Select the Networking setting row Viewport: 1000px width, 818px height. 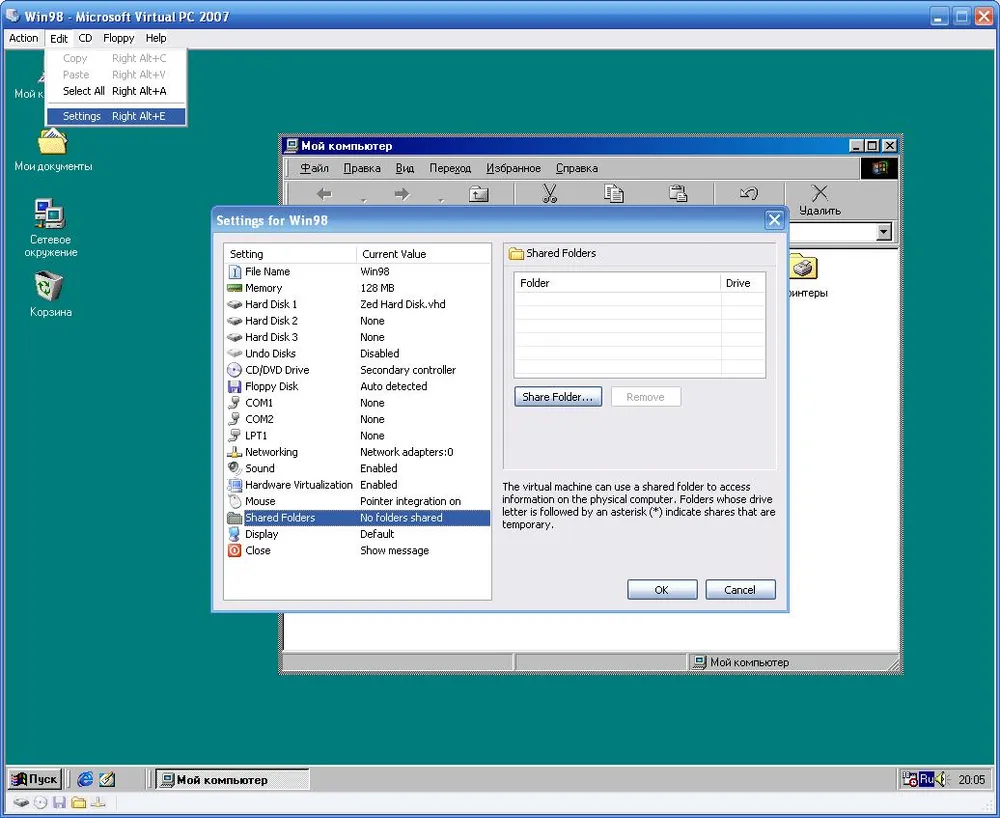[x=271, y=452]
